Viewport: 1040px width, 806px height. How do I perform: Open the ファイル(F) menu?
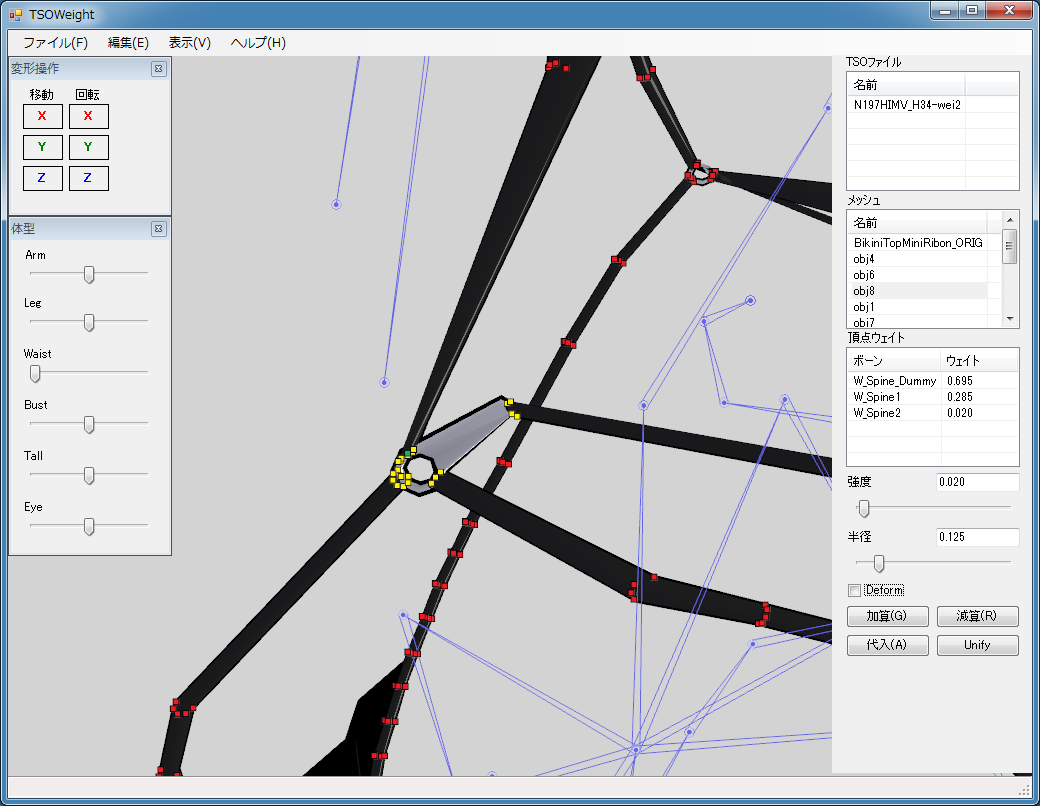coord(55,43)
